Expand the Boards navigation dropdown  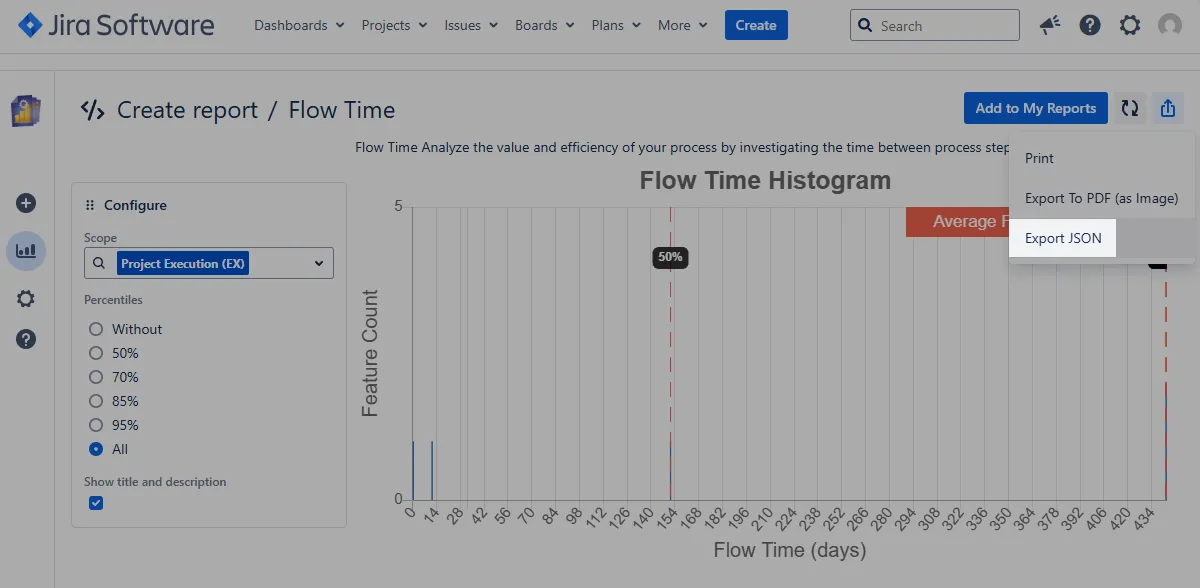tap(544, 26)
